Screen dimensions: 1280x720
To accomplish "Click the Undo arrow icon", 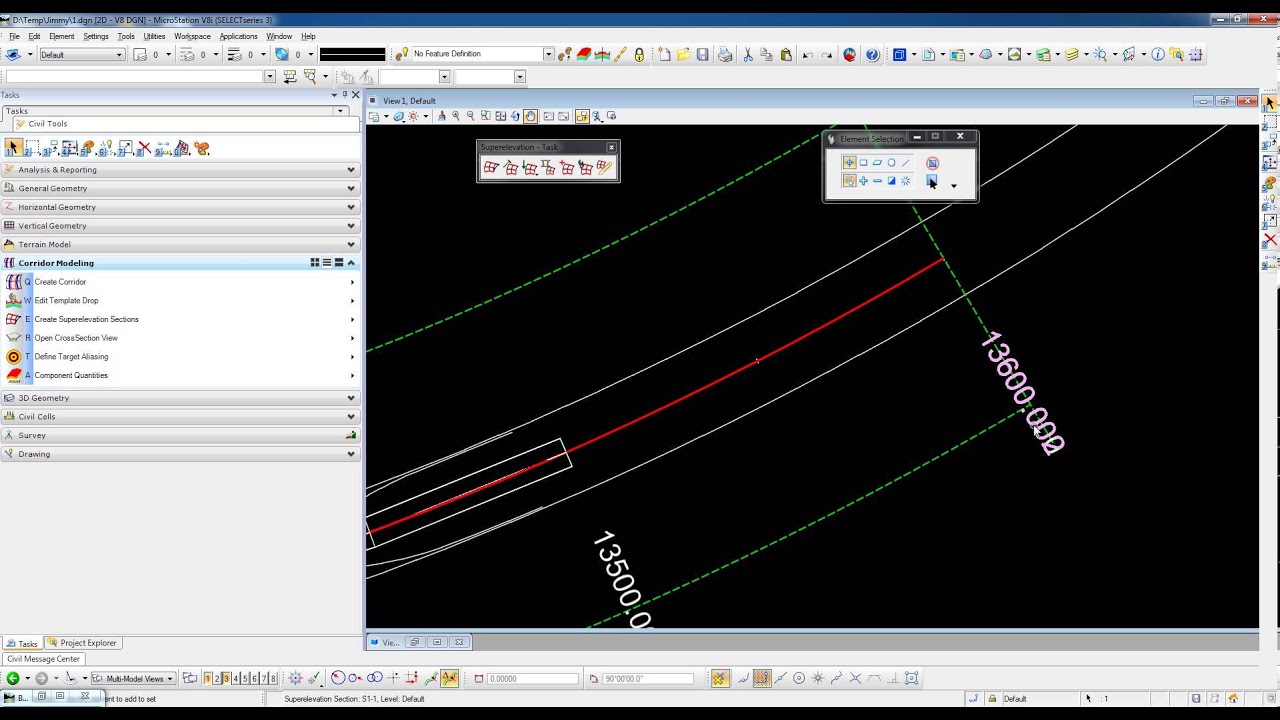I will point(808,55).
